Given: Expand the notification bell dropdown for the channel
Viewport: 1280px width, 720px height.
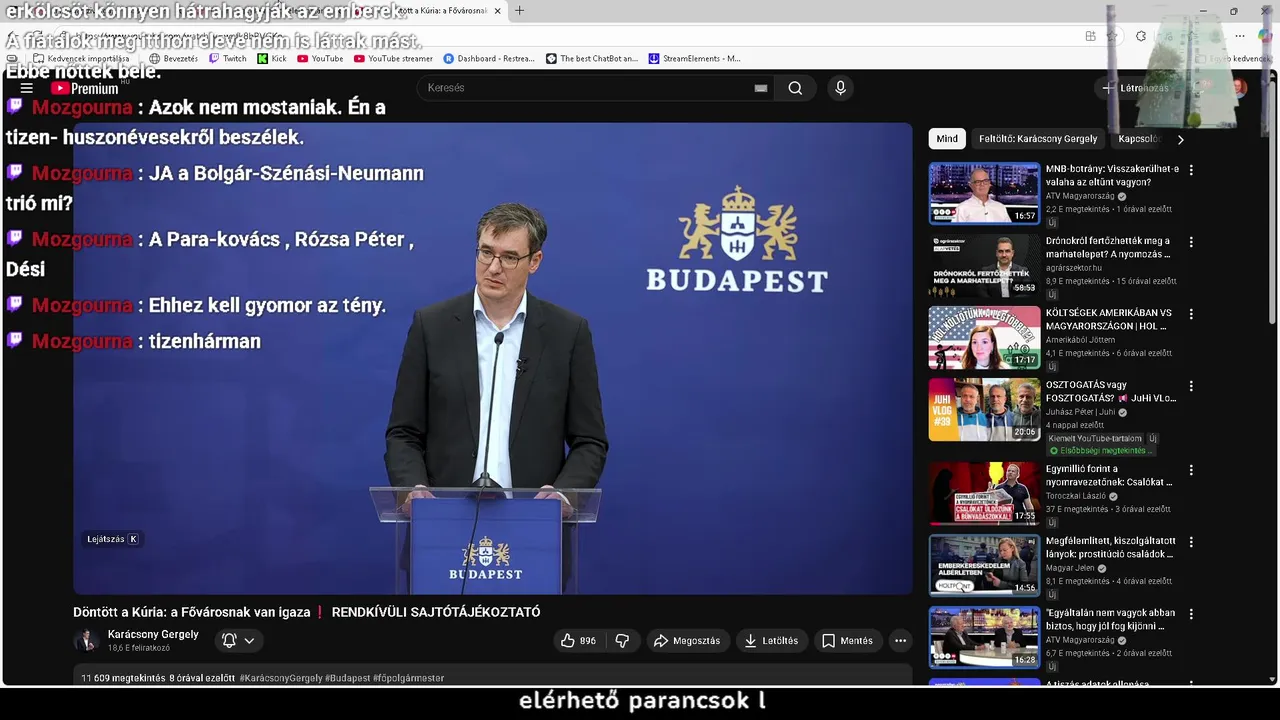Looking at the screenshot, I should [238, 641].
